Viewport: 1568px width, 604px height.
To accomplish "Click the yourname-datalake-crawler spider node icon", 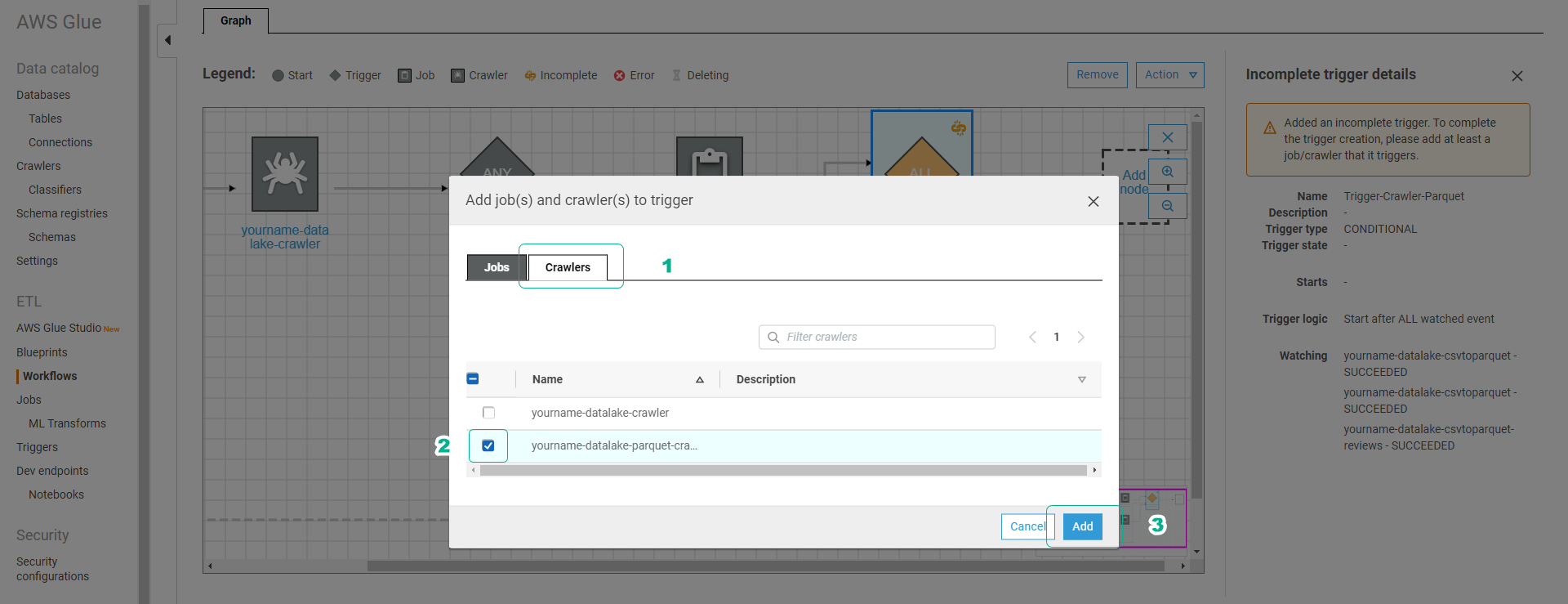I will pyautogui.click(x=284, y=174).
